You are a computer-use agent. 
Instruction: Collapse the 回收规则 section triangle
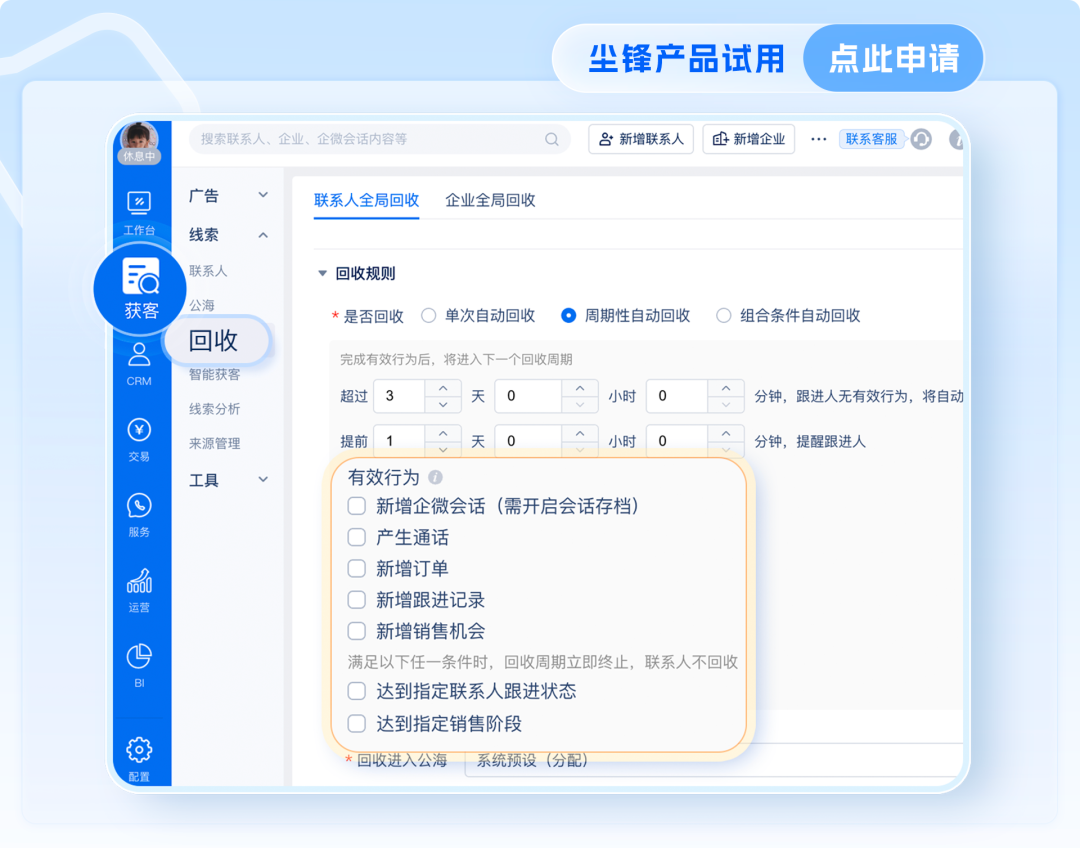click(x=322, y=273)
